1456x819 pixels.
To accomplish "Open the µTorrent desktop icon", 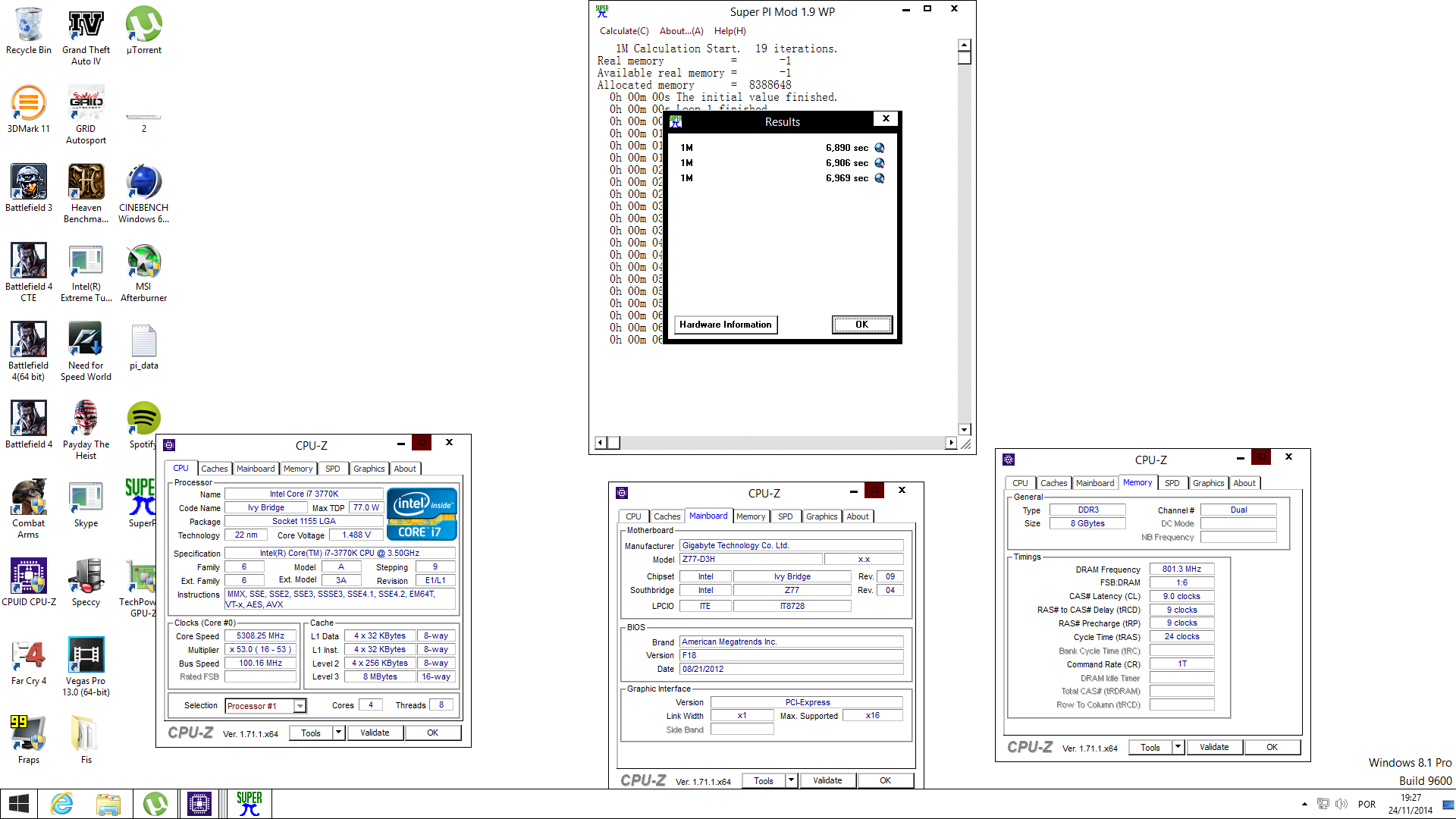I will pyautogui.click(x=143, y=30).
